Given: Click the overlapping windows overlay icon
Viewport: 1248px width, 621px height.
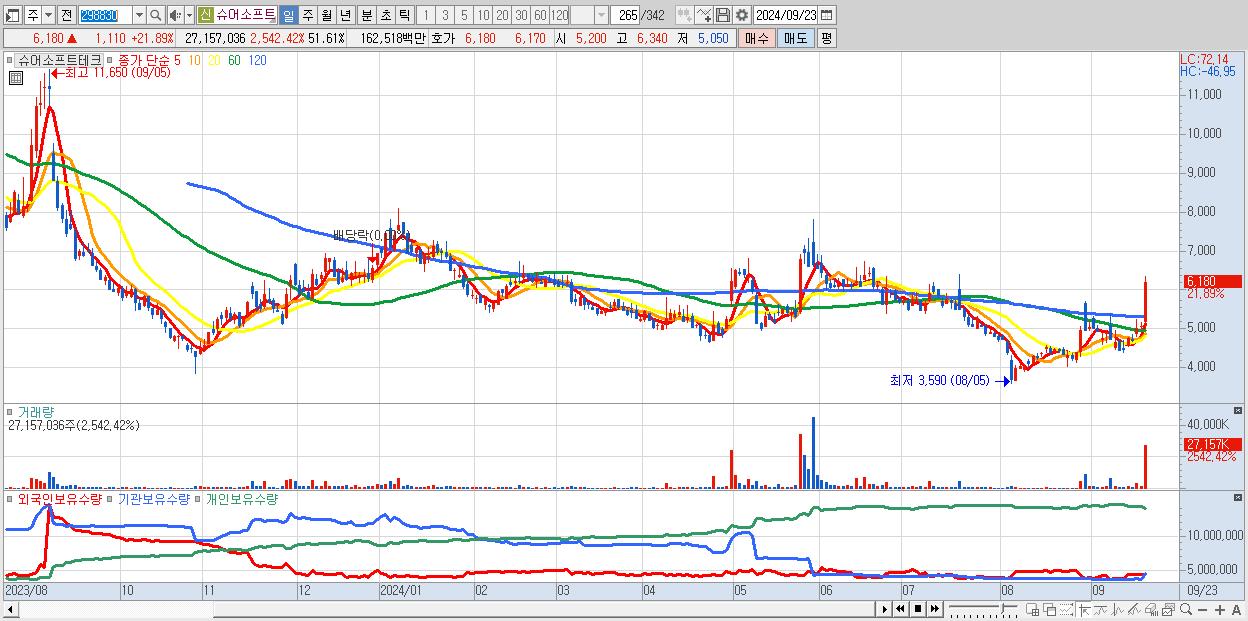Looking at the screenshot, I should click(x=1049, y=609).
